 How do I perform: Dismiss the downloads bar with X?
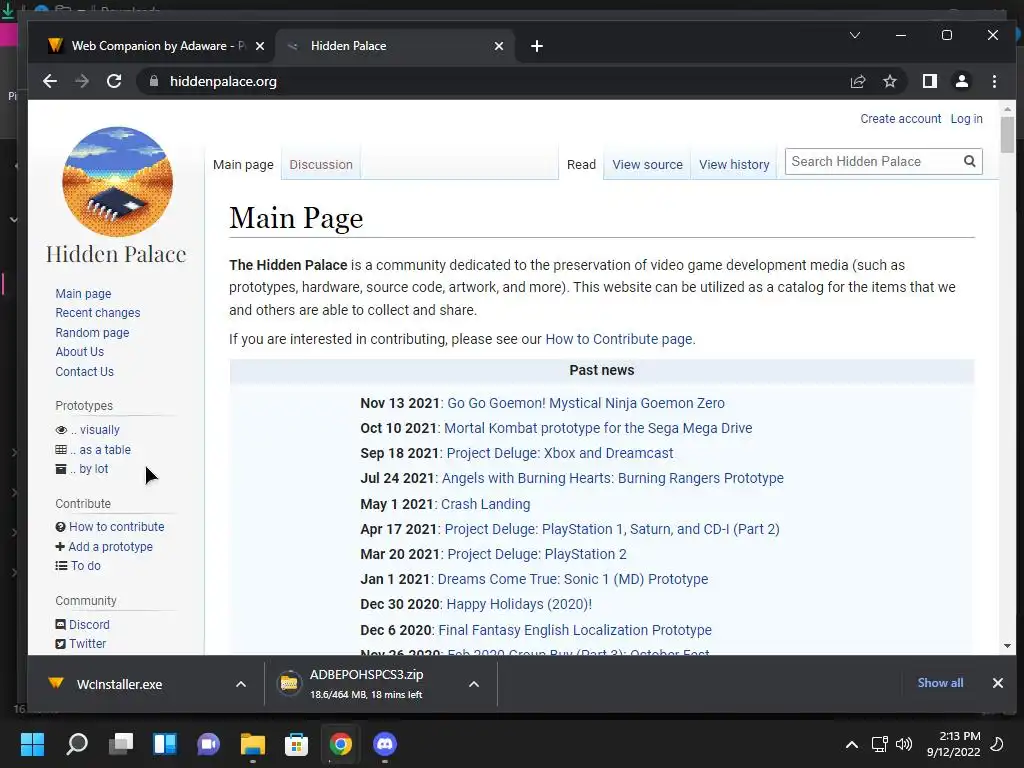point(998,682)
